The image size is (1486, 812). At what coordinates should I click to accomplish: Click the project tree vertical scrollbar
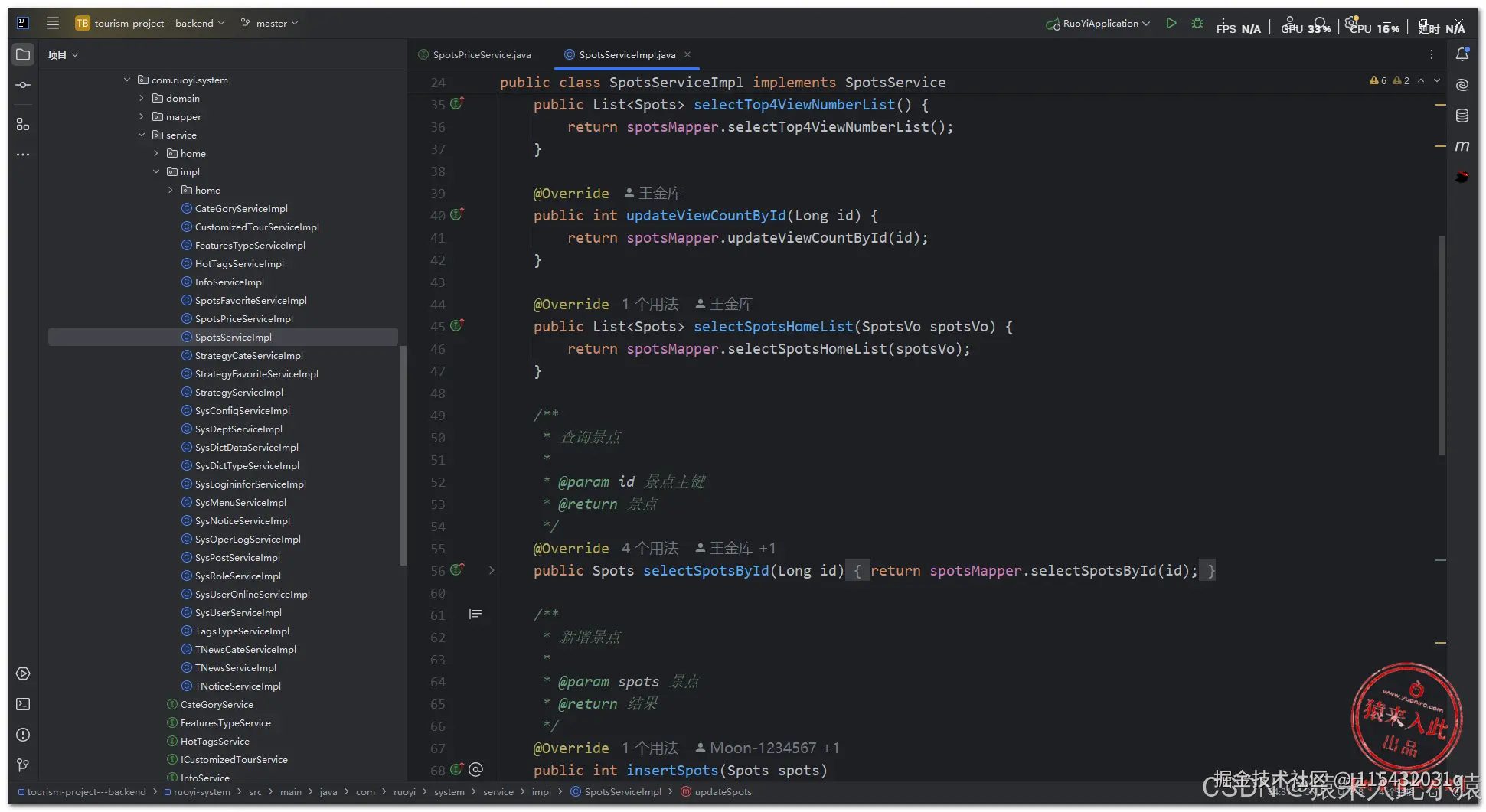pyautogui.click(x=403, y=456)
